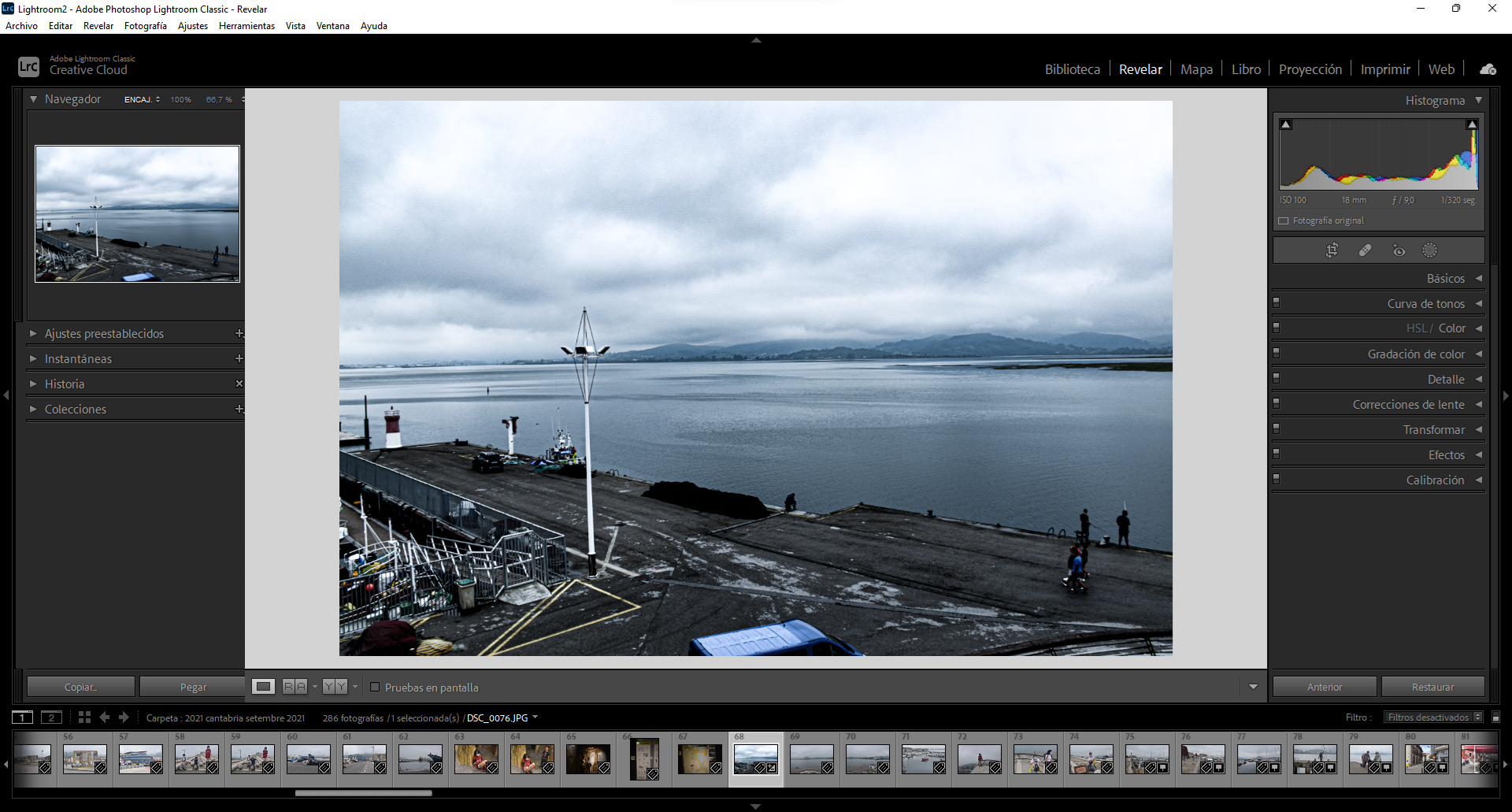The width and height of the screenshot is (1512, 812).
Task: Go to the previous photo with back arrow
Action: 104,717
